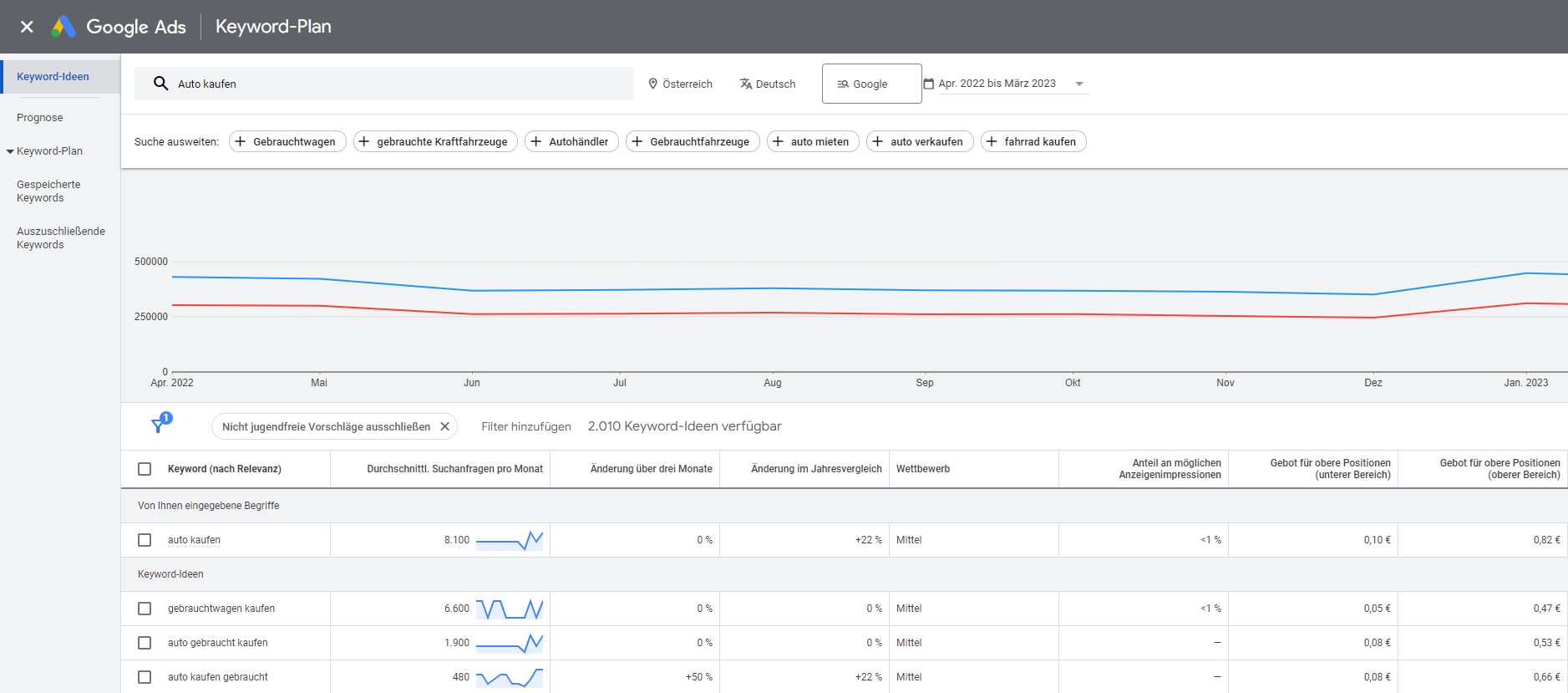The height and width of the screenshot is (693, 1568).
Task: Click the magnifier search icon
Action: pyautogui.click(x=161, y=84)
